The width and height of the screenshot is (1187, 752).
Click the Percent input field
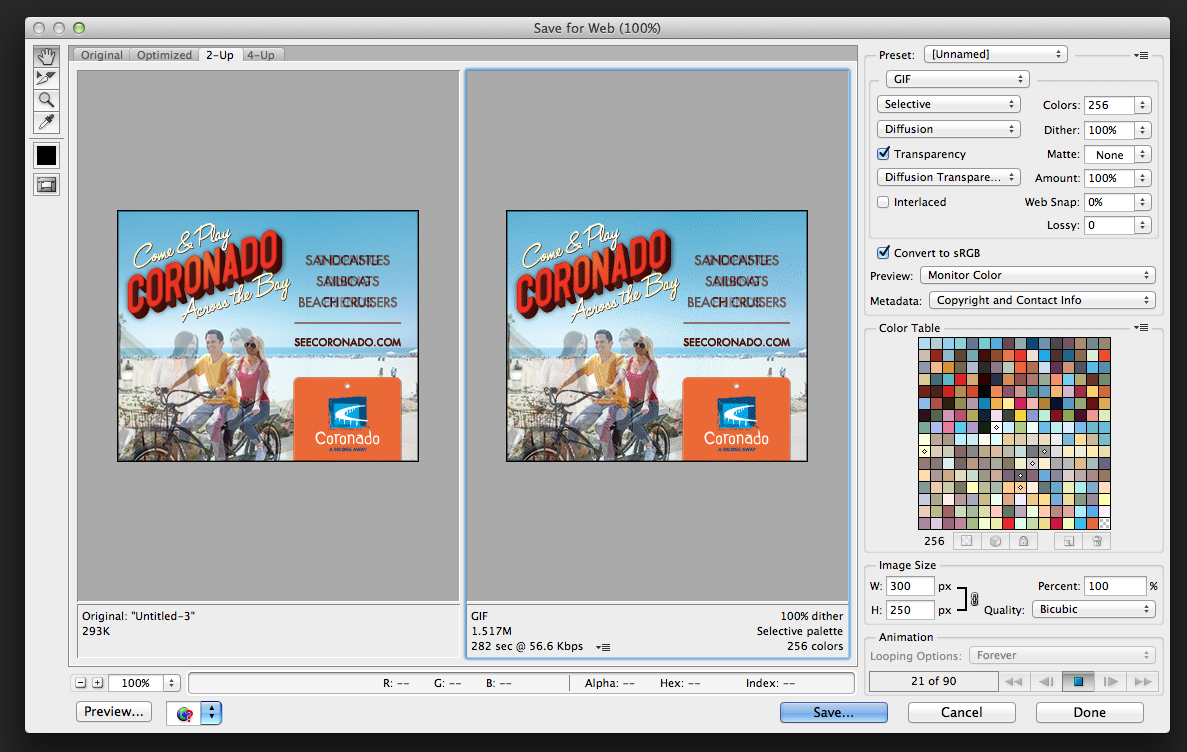(x=1115, y=586)
